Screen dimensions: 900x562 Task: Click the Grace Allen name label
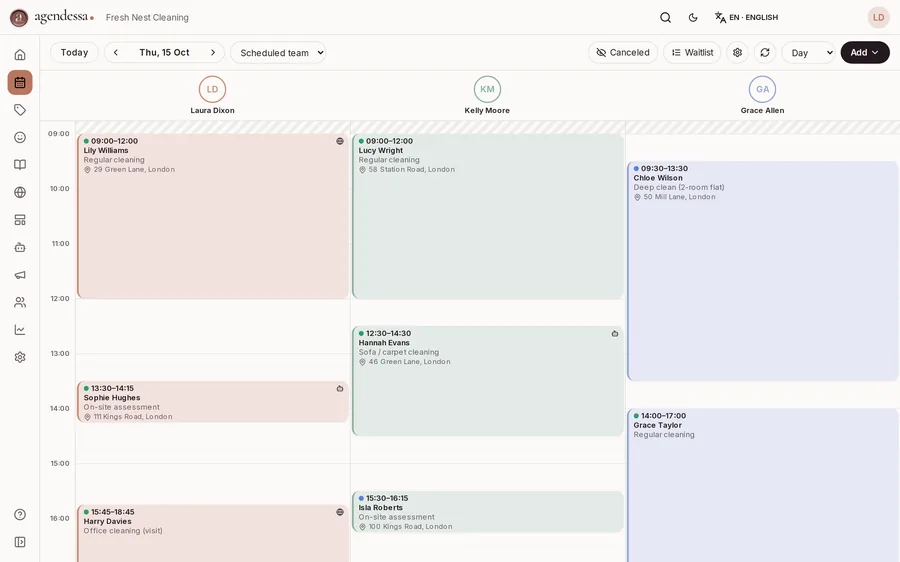click(x=762, y=110)
